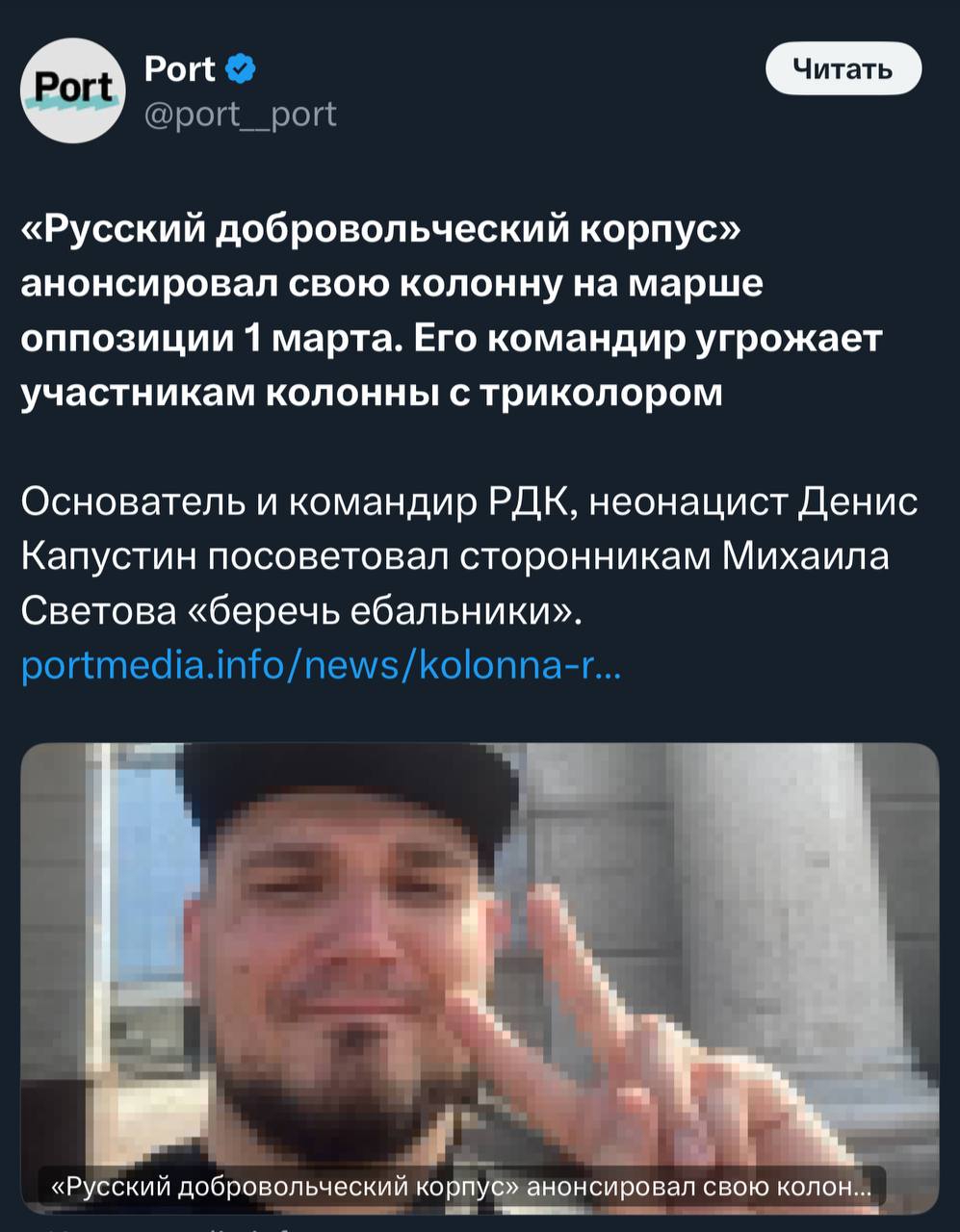Open the preview card photo of the man
Image resolution: width=960 pixels, height=1232 pixels.
click(480, 978)
